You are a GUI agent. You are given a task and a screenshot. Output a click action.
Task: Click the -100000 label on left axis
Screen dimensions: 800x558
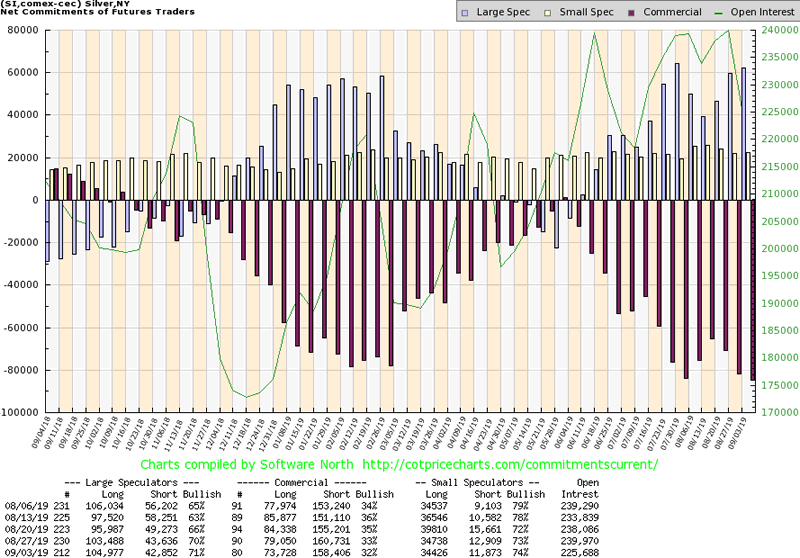click(x=17, y=412)
